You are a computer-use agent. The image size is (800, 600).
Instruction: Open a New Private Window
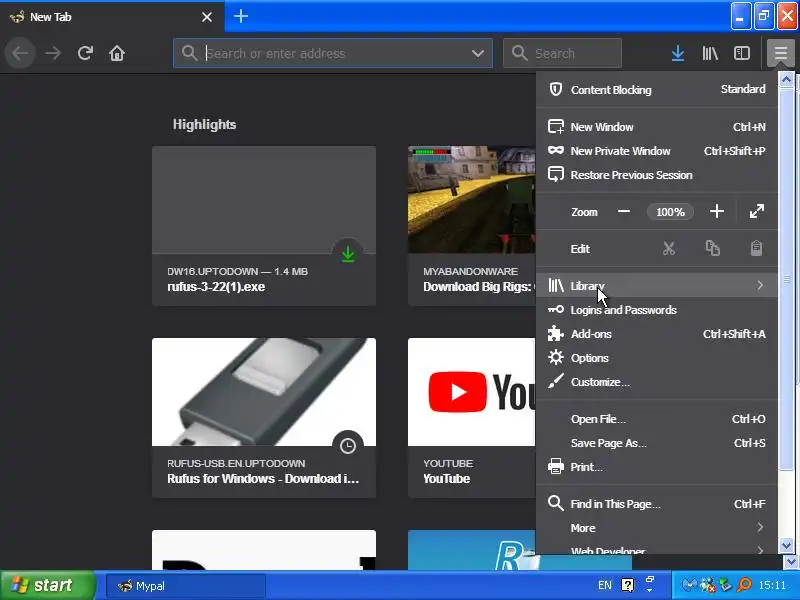[657, 151]
